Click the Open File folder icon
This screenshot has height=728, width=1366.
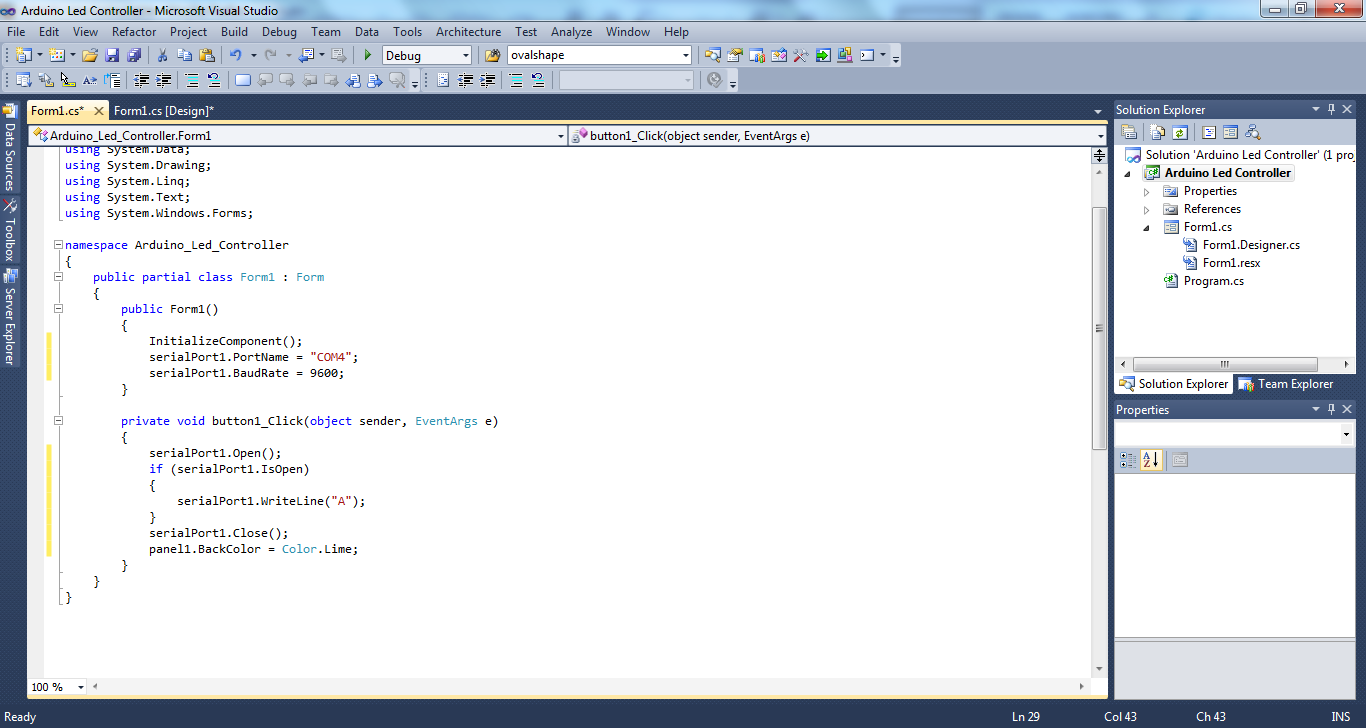click(90, 56)
